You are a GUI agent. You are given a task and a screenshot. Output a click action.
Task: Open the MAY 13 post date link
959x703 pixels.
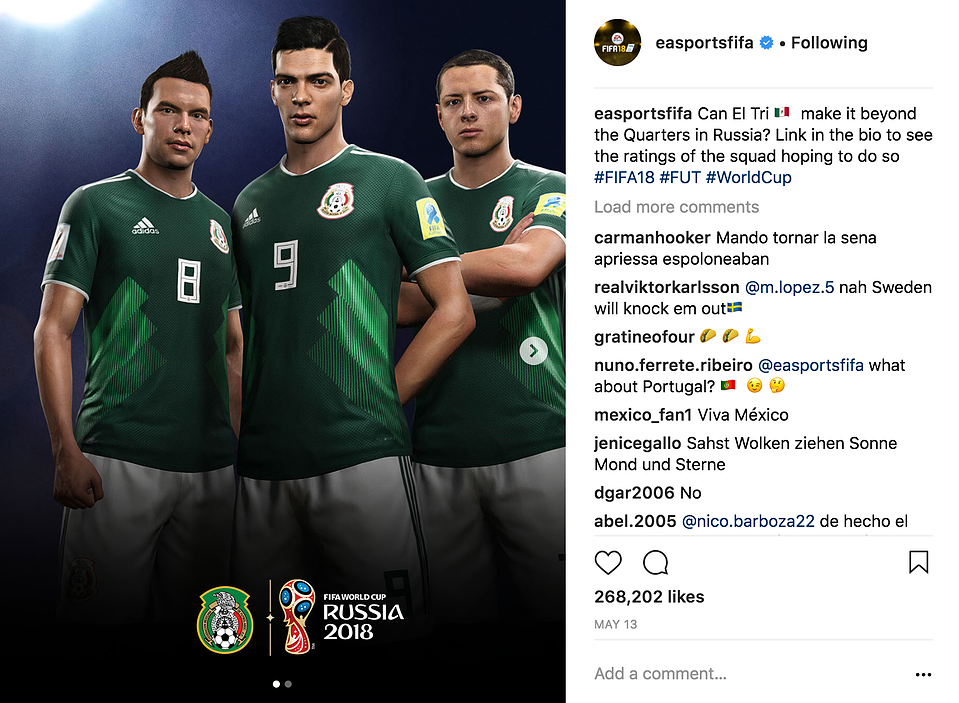pyautogui.click(x=615, y=624)
